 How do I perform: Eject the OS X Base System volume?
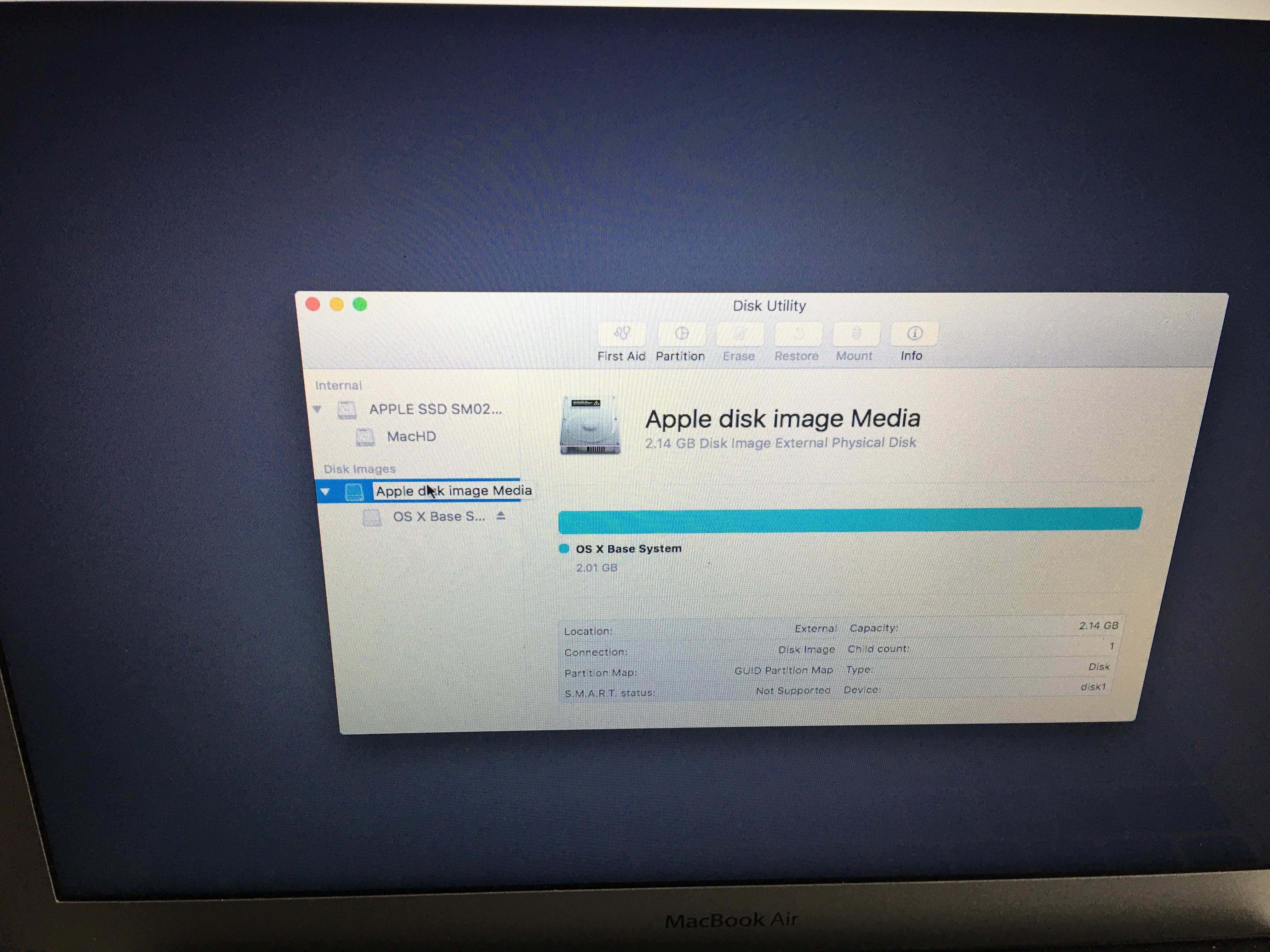click(x=501, y=516)
